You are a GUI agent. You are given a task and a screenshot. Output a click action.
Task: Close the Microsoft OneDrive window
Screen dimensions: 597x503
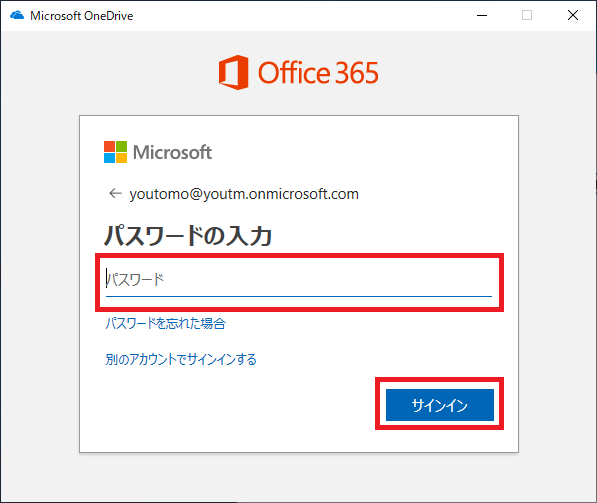coord(573,16)
